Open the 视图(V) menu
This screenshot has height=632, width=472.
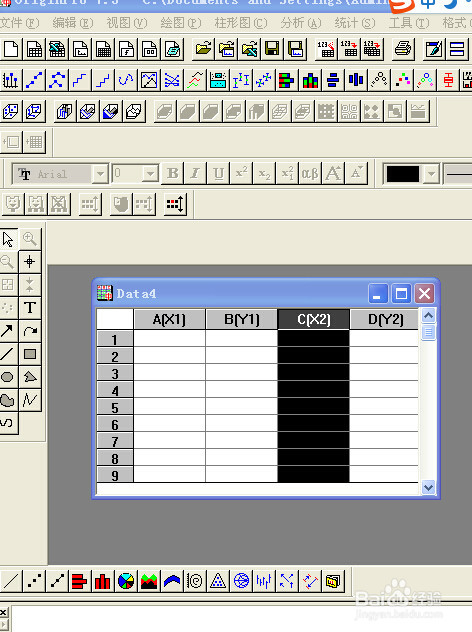tap(127, 23)
